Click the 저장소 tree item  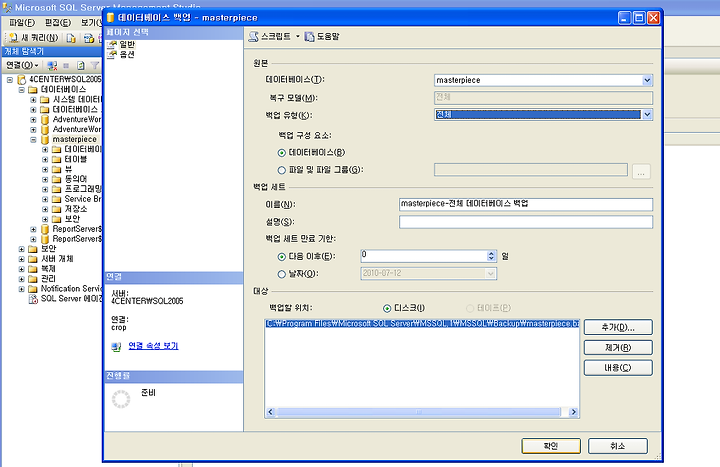pyautogui.click(x=75, y=209)
